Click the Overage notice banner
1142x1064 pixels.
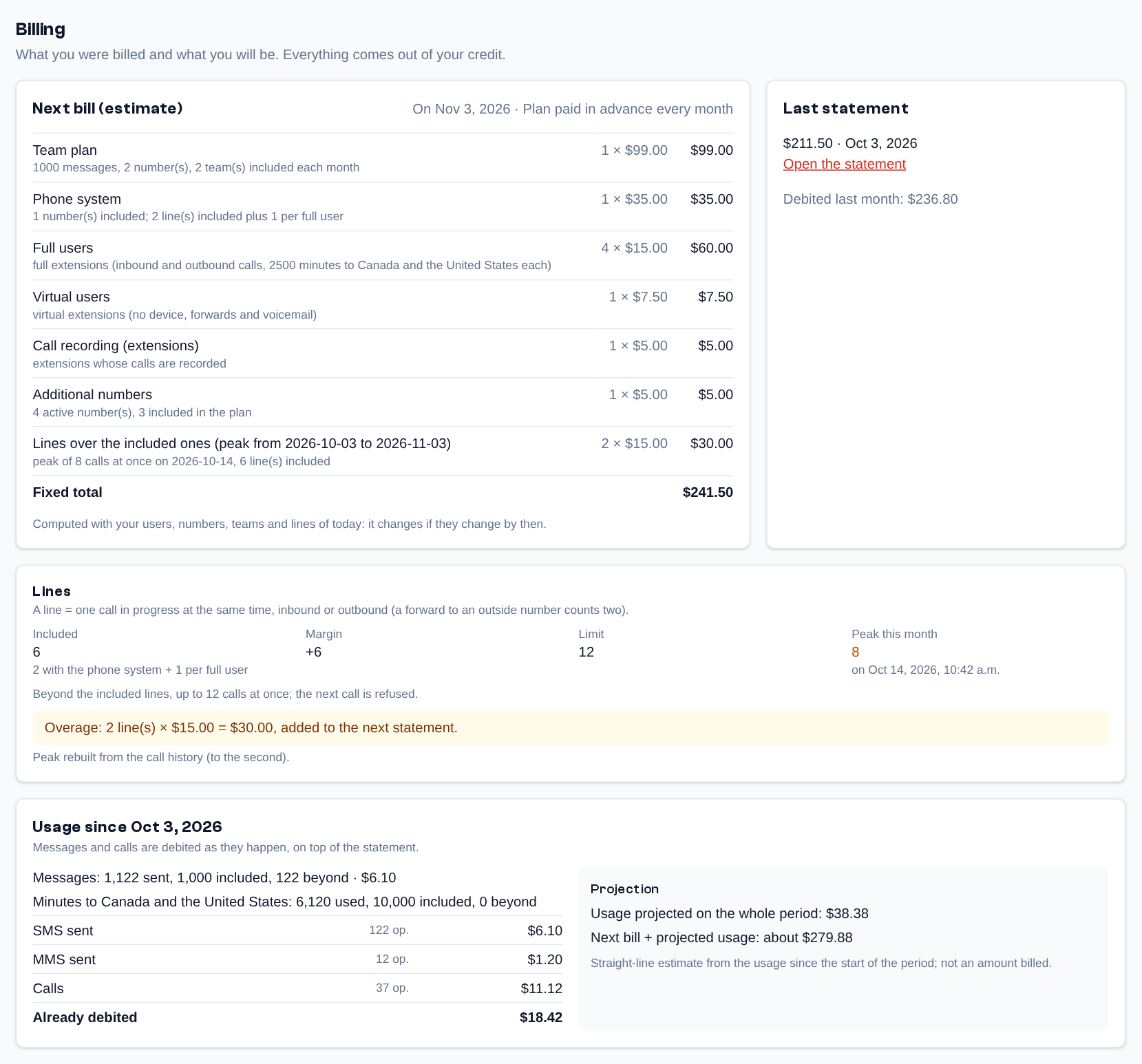tap(571, 727)
